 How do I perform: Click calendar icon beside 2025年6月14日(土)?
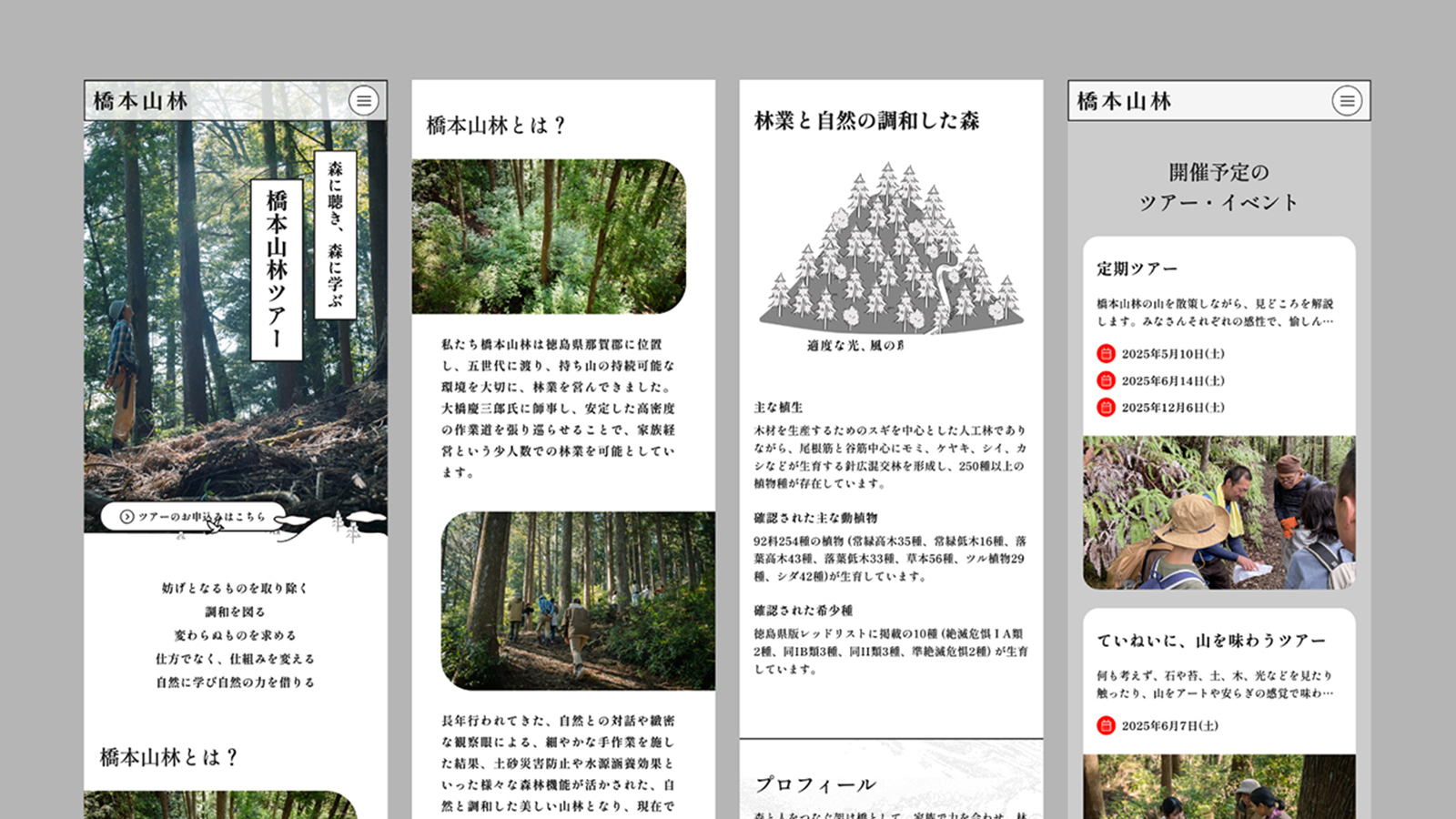tap(1106, 380)
